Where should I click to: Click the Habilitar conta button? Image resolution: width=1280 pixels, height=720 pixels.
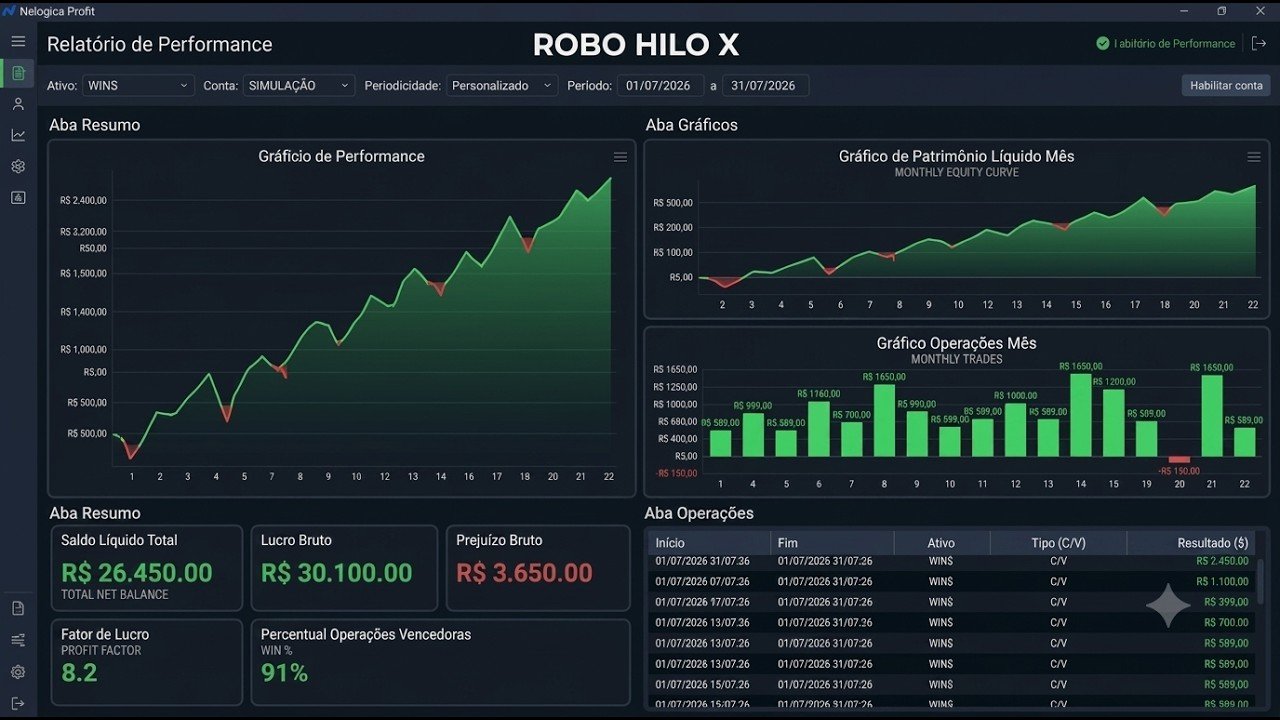[1226, 86]
